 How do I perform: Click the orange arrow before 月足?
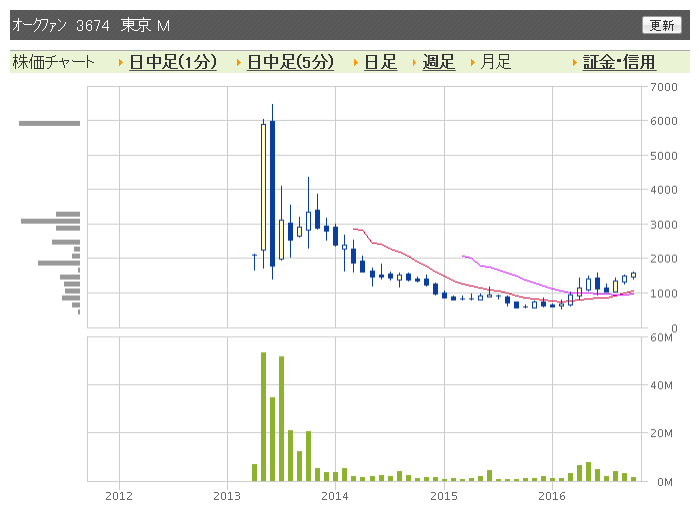[473, 63]
